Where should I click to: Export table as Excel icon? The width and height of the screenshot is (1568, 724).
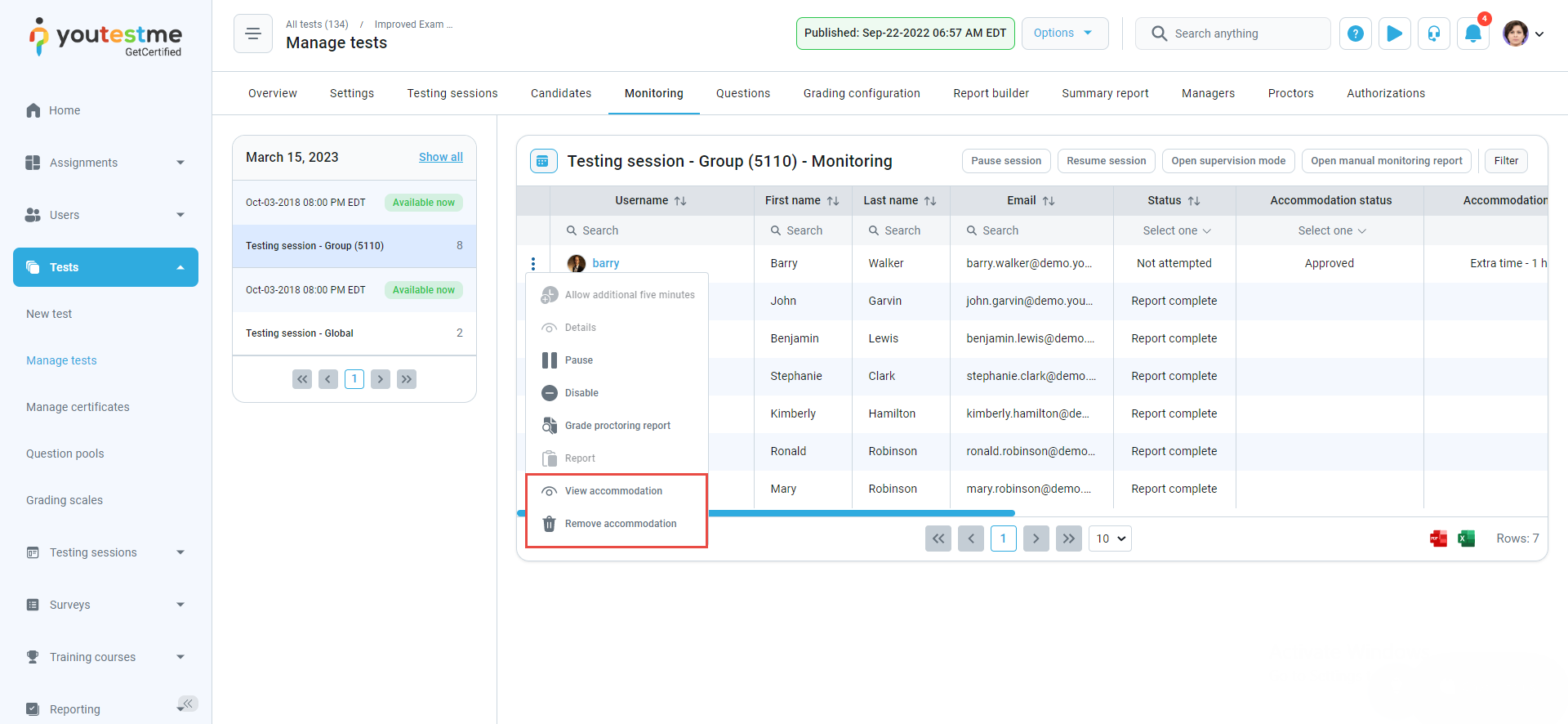[1466, 539]
